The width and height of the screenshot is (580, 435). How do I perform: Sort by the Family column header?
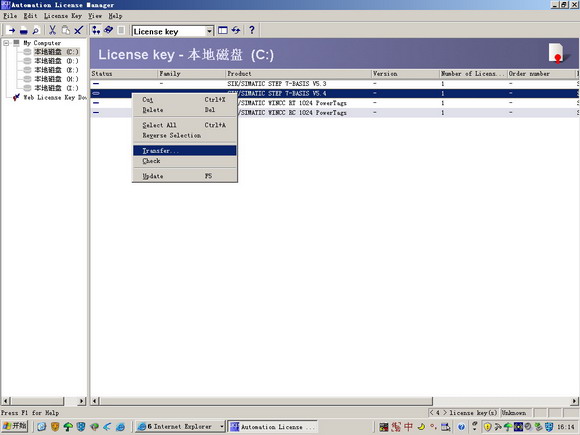[192, 74]
